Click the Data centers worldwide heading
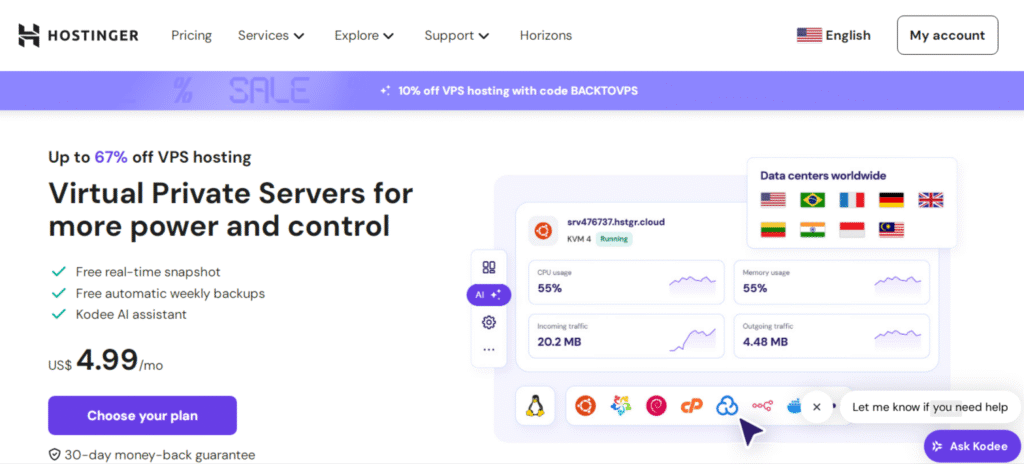1024x464 pixels. [823, 175]
